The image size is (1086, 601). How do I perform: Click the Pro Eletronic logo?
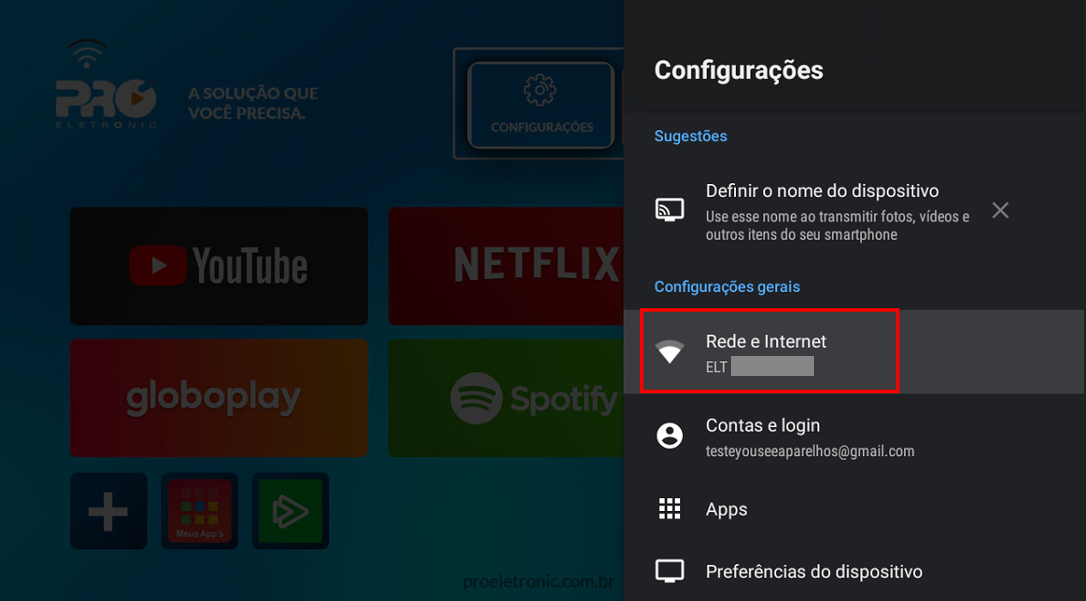click(x=106, y=84)
